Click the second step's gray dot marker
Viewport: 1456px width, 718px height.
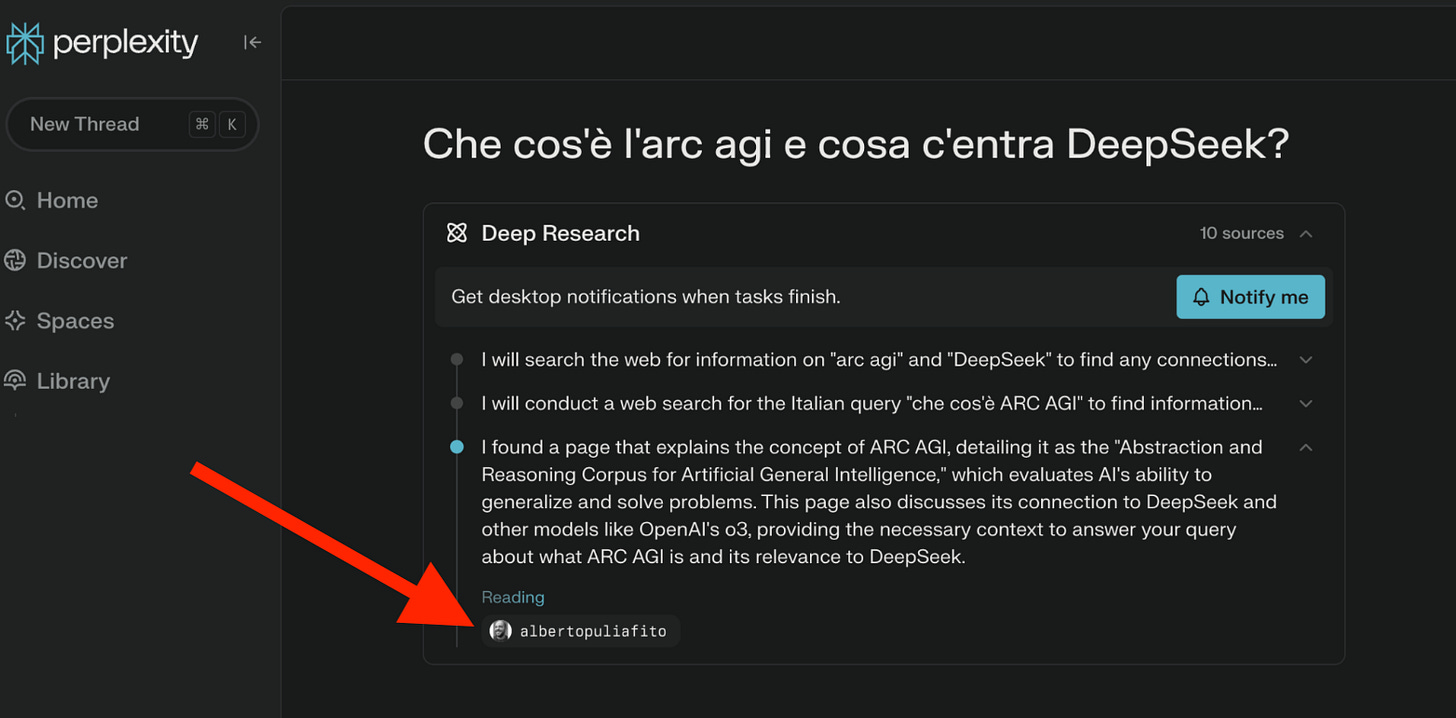pyautogui.click(x=457, y=403)
